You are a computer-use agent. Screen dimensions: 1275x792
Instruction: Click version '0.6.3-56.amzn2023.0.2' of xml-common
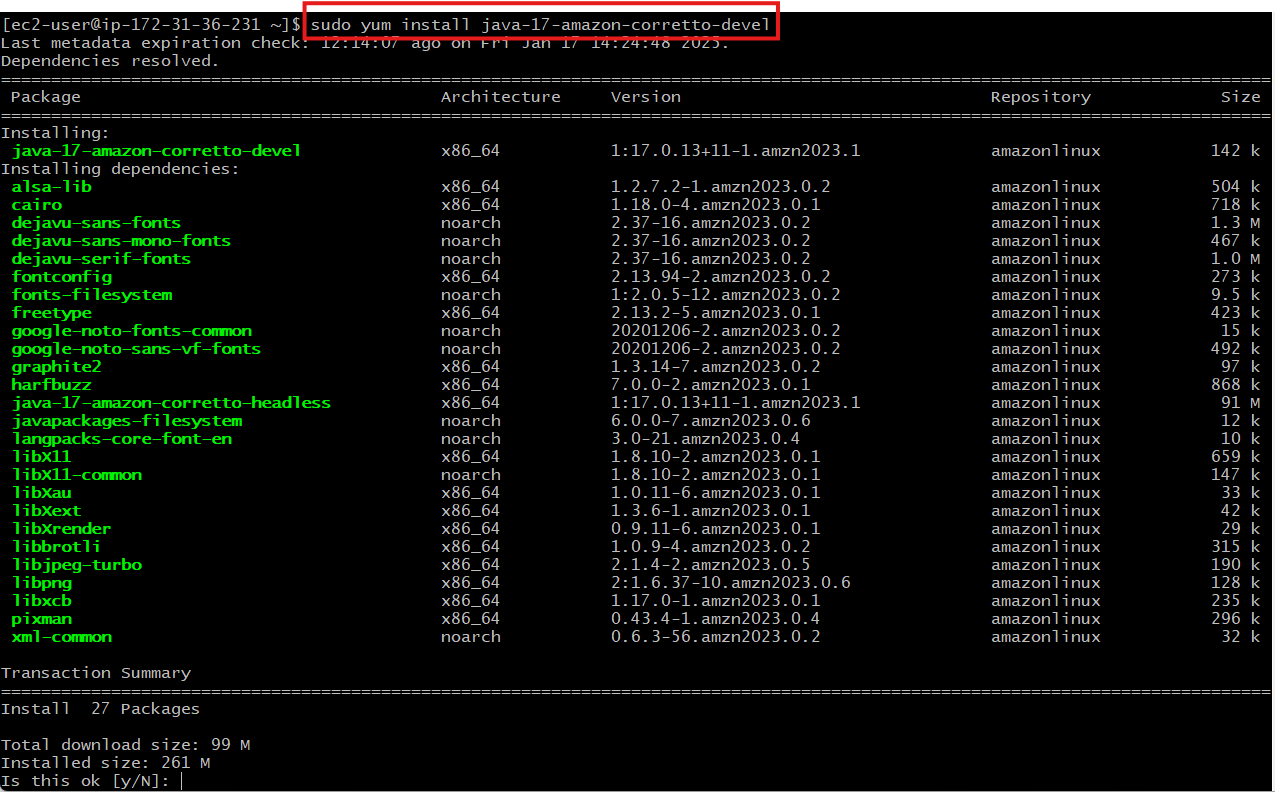[x=716, y=637]
